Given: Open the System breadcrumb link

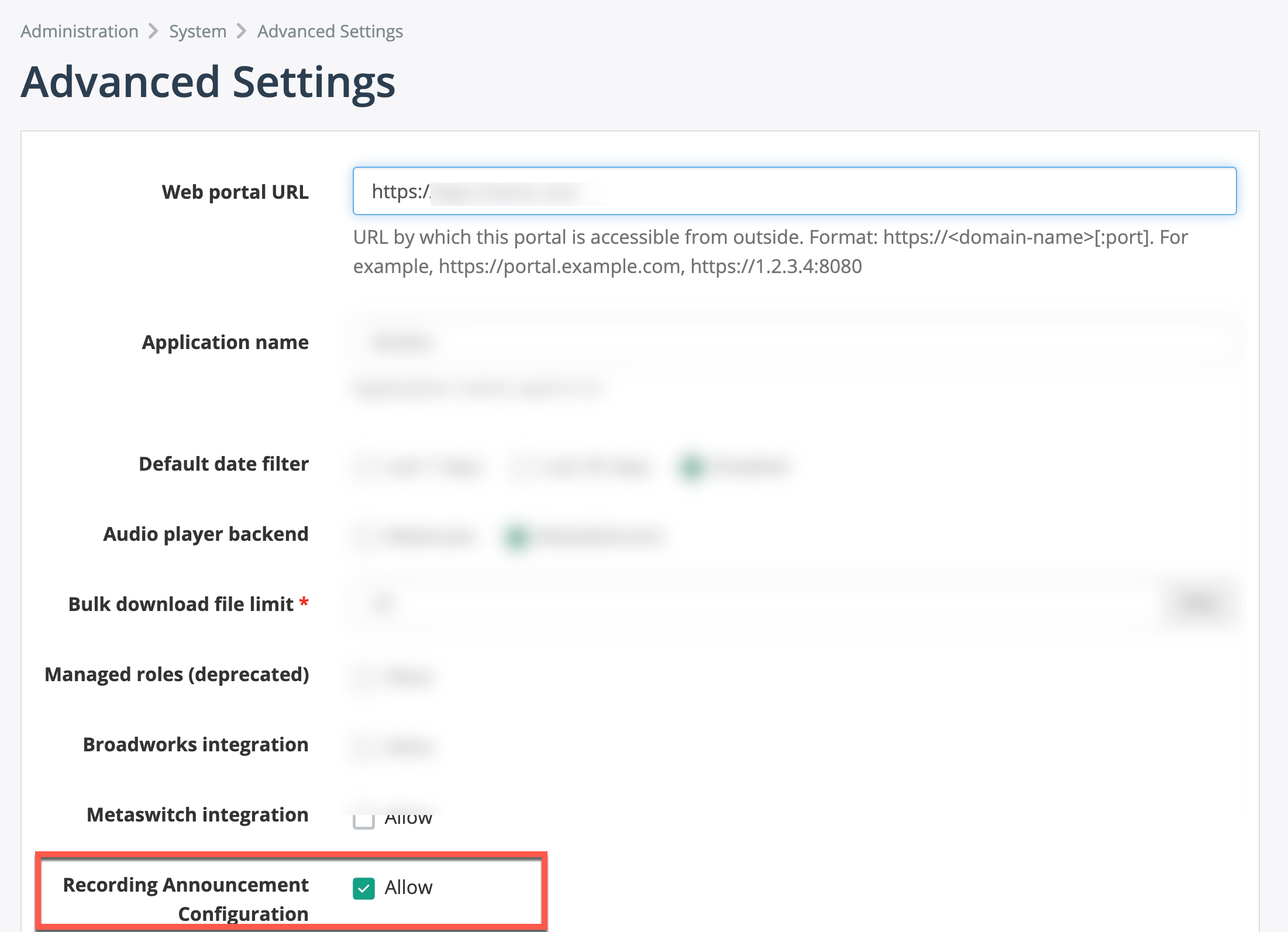Looking at the screenshot, I should click(x=198, y=31).
